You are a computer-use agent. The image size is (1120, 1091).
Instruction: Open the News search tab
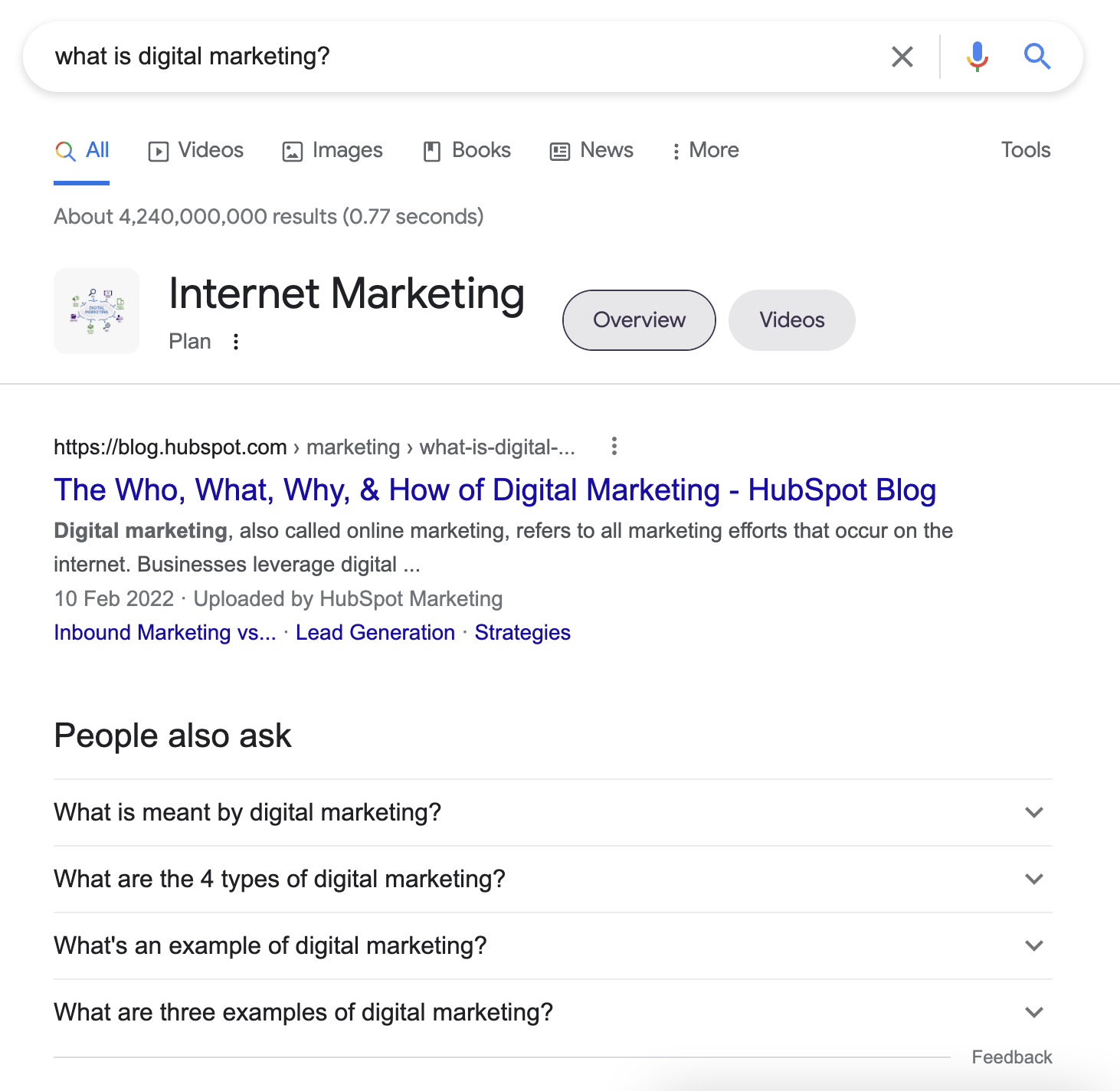pos(591,150)
